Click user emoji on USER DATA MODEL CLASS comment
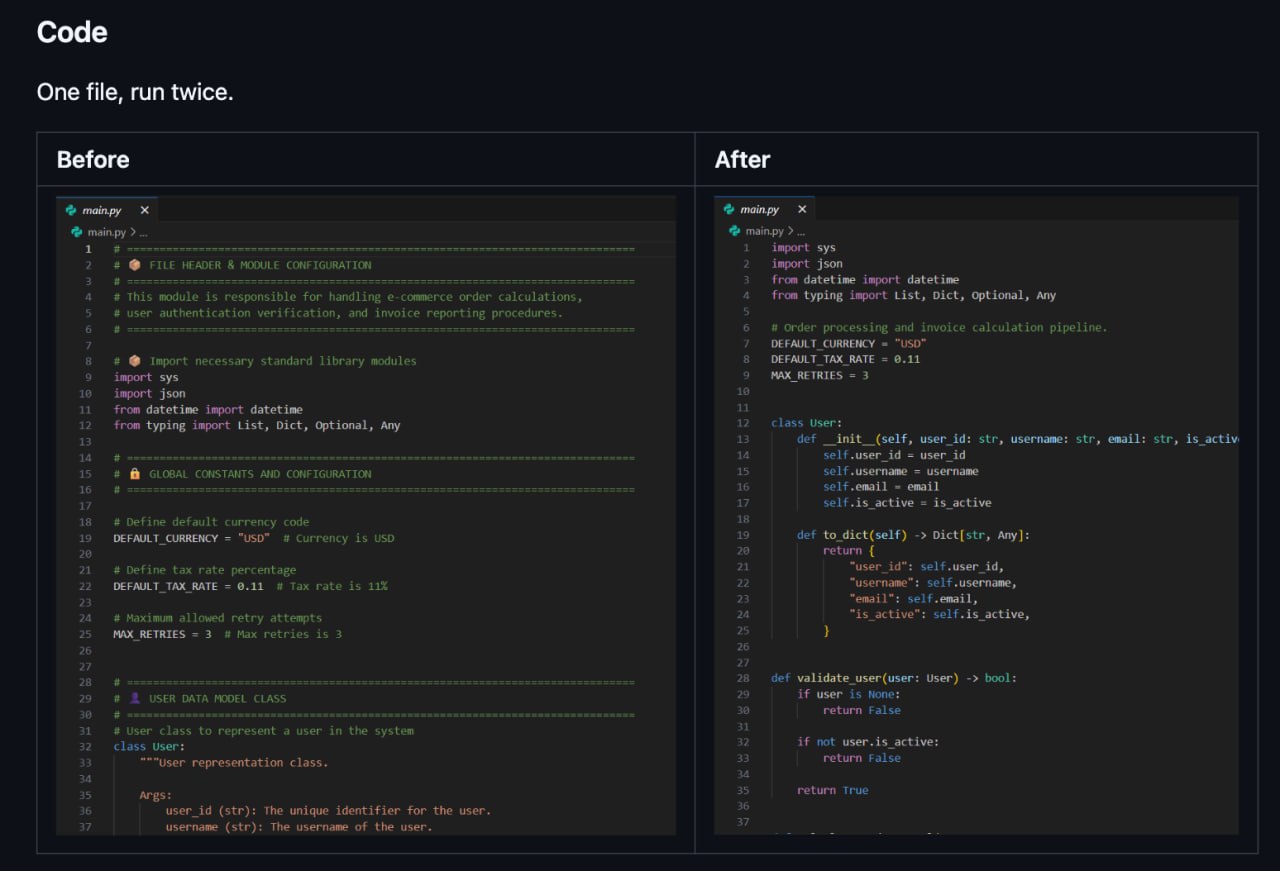The image size is (1280, 871). point(134,698)
